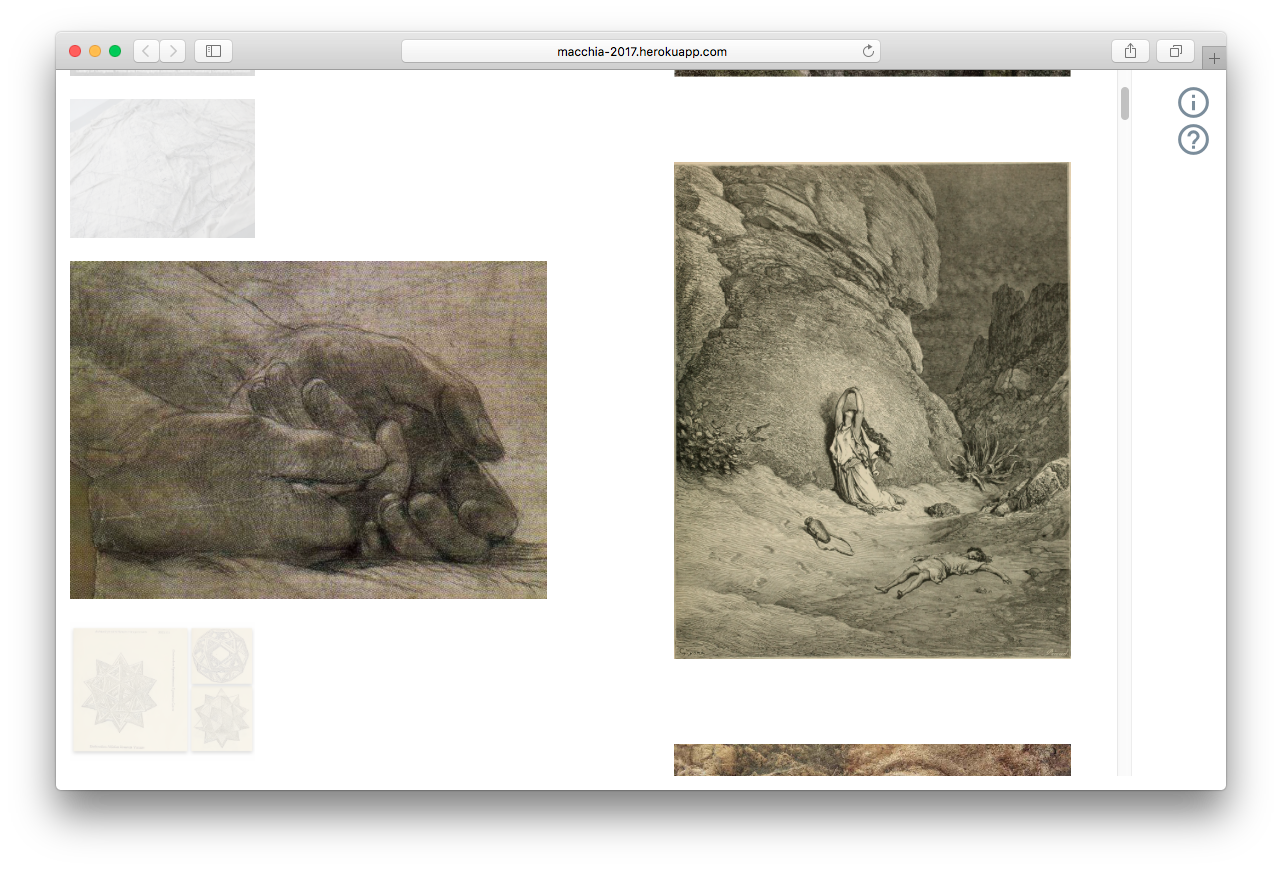Close the Safari window with red button
This screenshot has width=1282, height=870.
click(75, 51)
